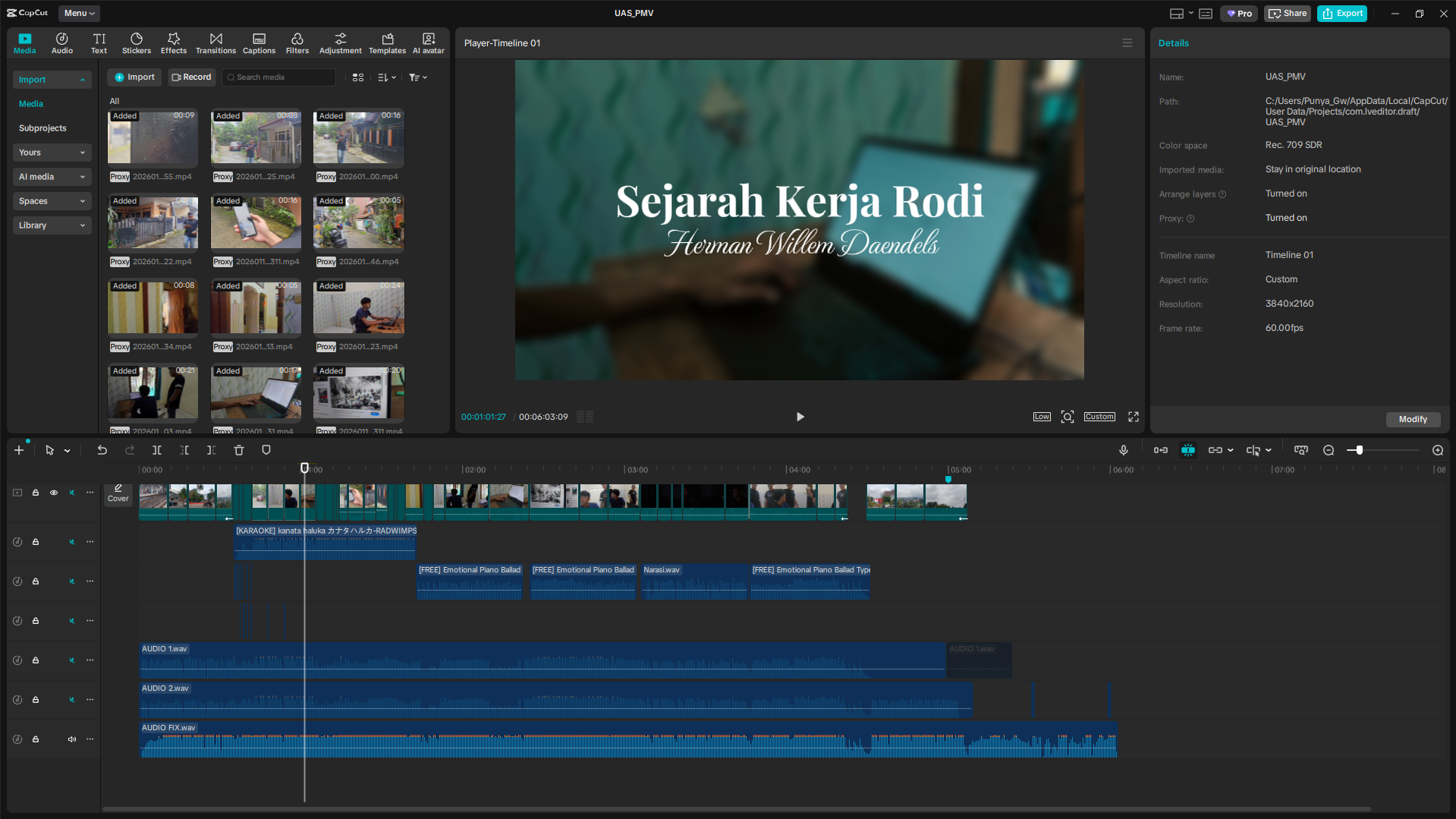Click the Export button
Screen dimensions: 1456x819
1342,13
